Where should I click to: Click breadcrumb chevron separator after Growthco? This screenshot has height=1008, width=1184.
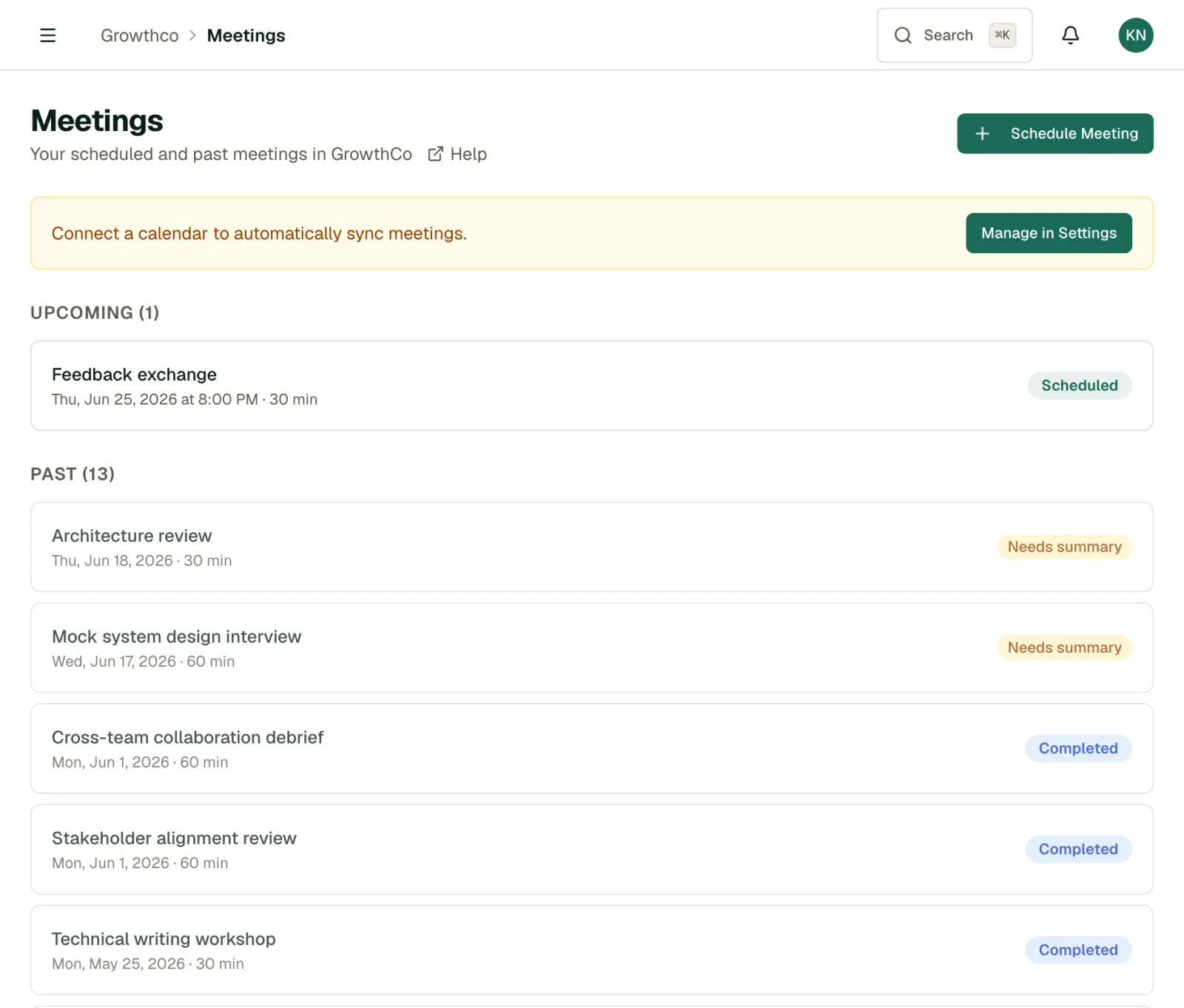[x=192, y=36]
